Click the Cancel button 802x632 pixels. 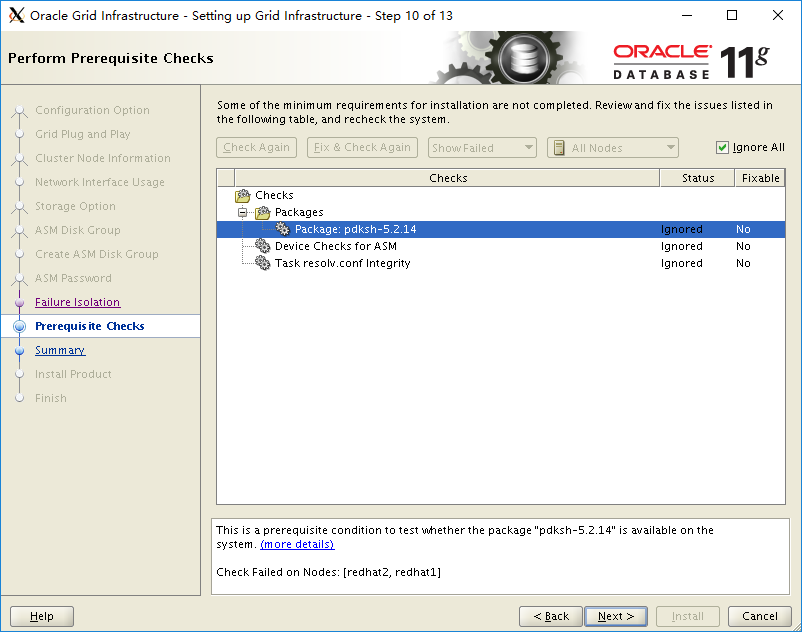tap(760, 616)
